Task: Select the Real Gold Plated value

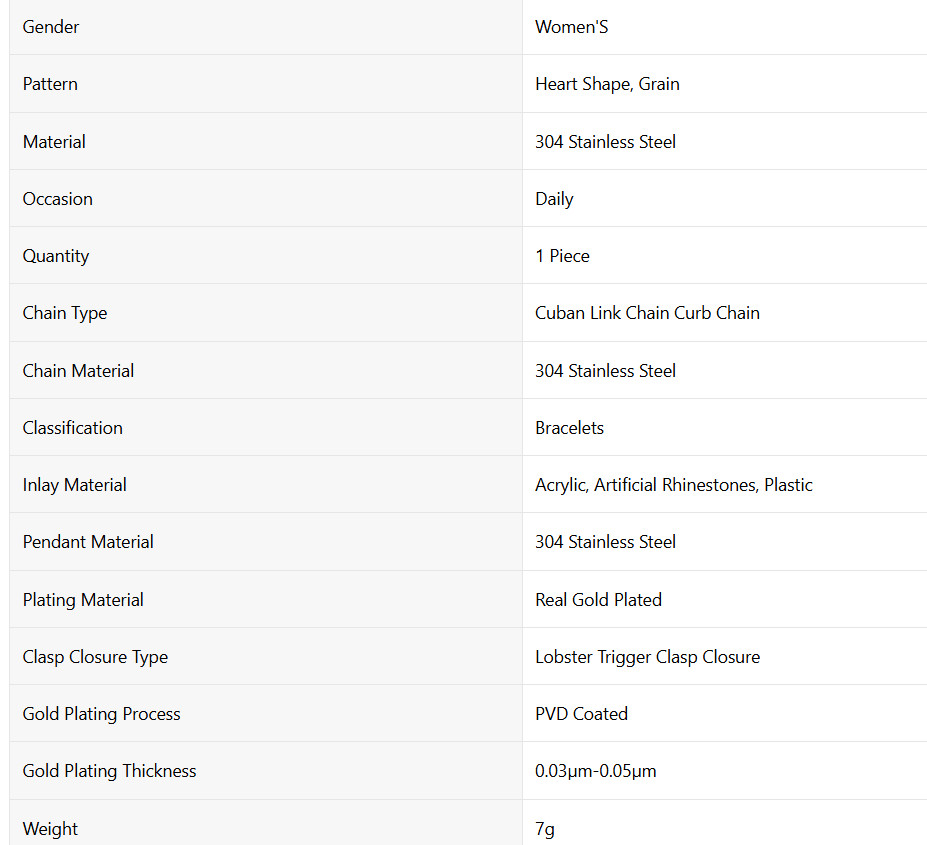Action: [598, 600]
